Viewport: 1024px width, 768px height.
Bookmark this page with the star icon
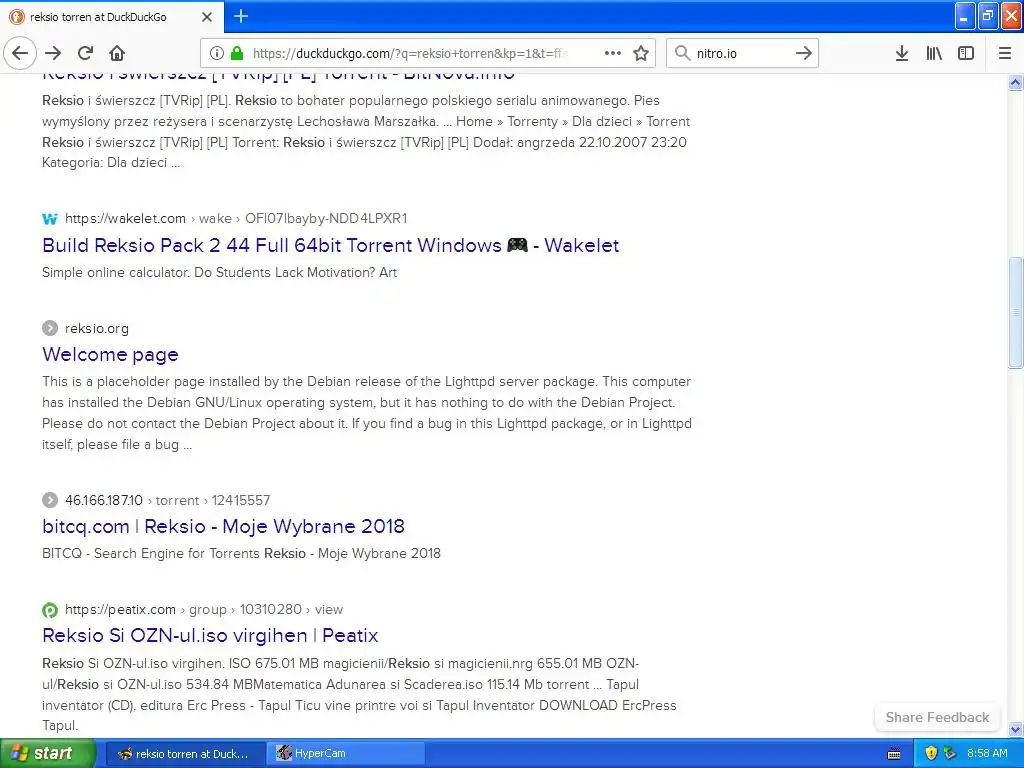click(x=641, y=53)
